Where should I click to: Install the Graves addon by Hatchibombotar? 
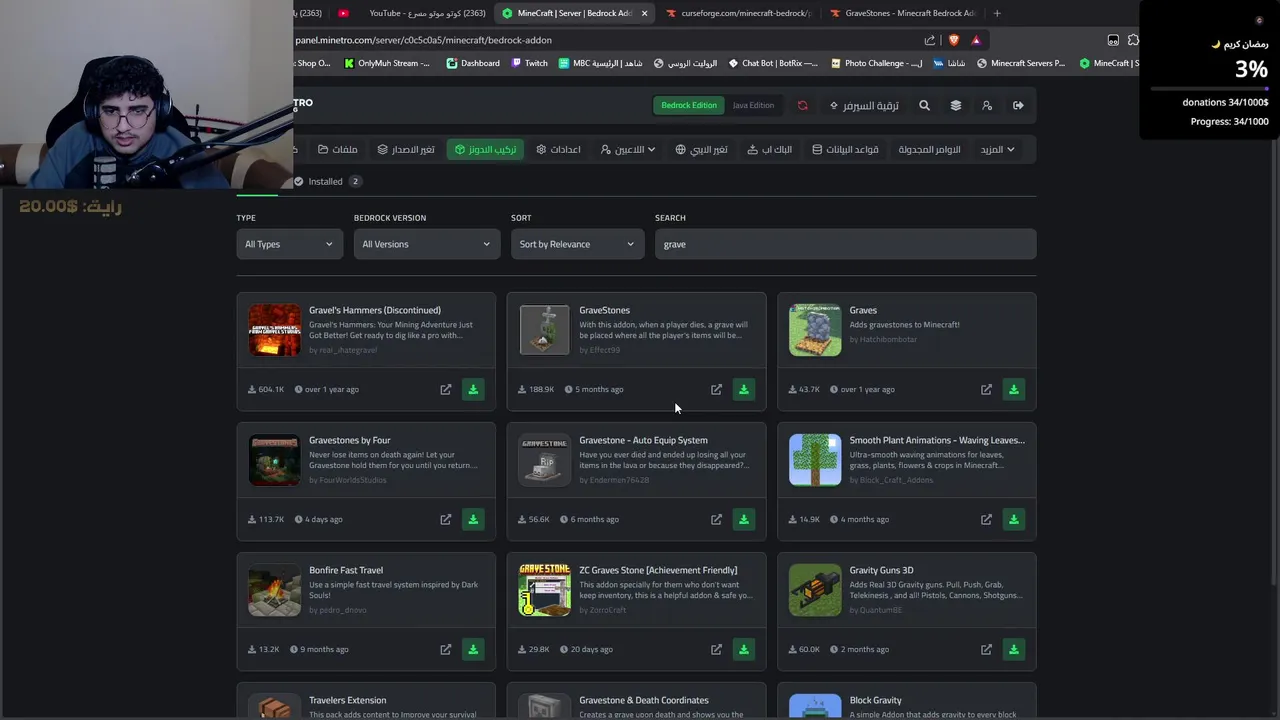click(1014, 389)
